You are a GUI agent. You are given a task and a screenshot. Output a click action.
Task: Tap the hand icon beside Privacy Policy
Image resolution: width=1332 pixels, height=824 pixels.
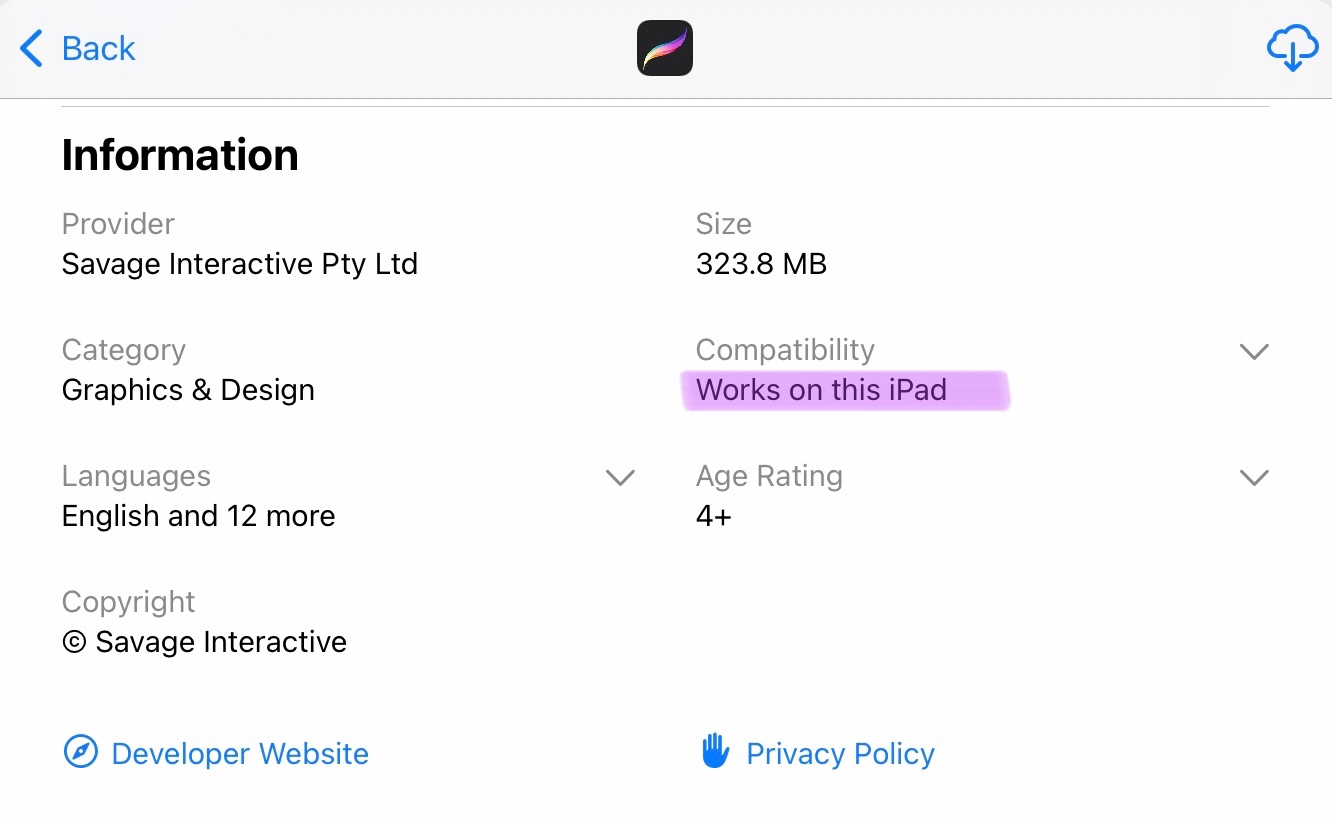coord(715,752)
